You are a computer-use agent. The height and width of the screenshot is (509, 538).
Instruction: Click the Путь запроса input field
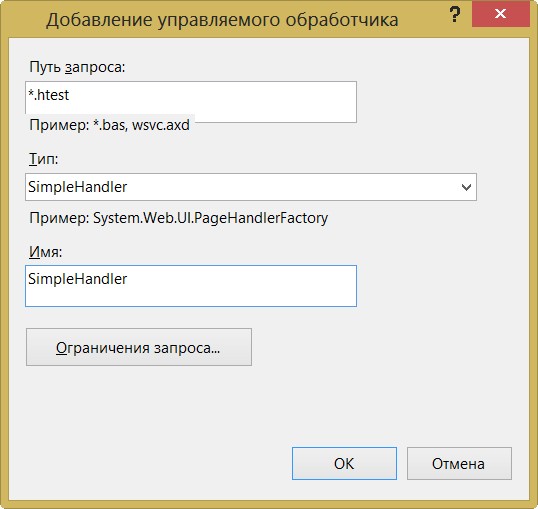tap(191, 102)
